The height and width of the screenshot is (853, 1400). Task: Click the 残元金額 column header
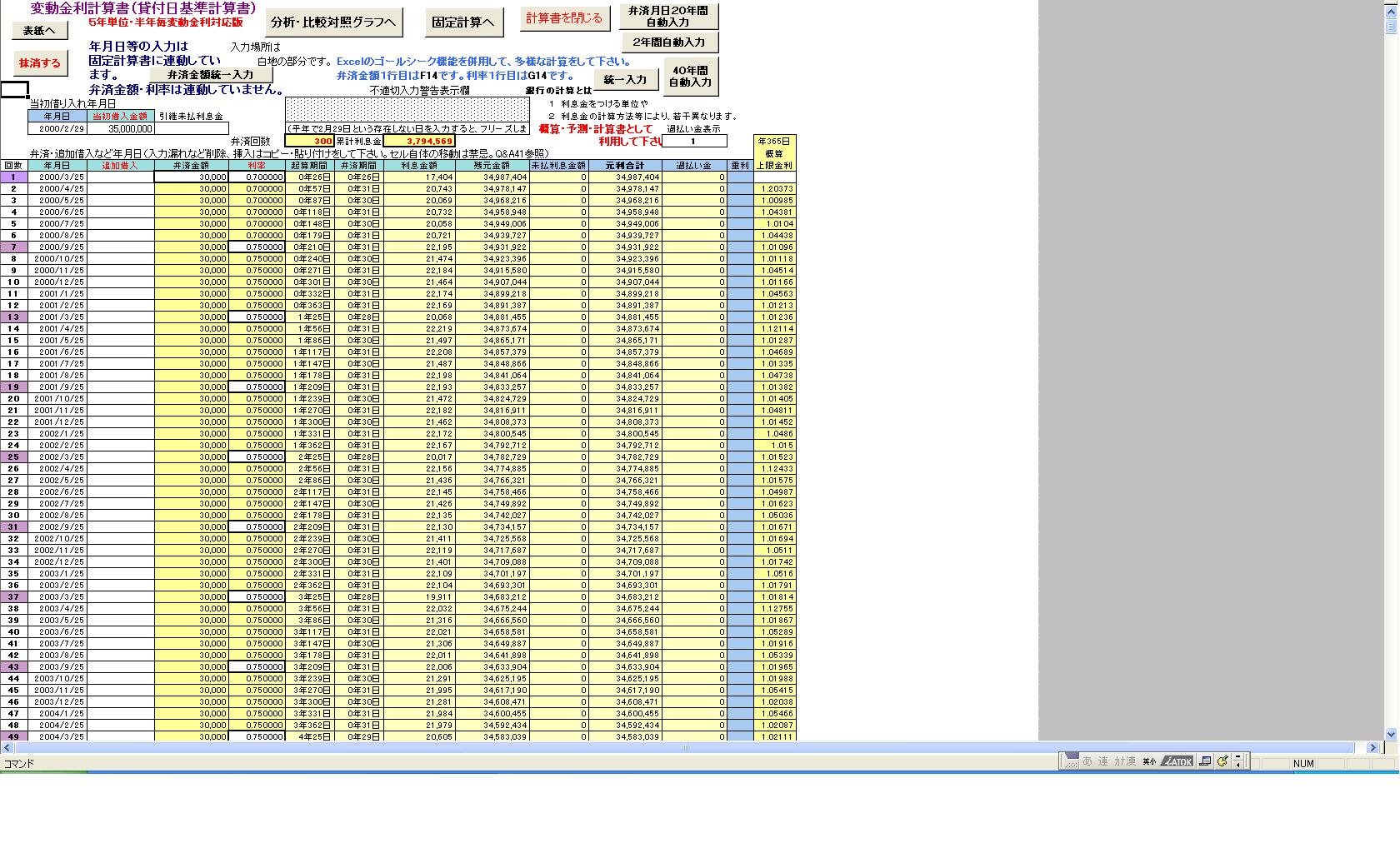pos(492,166)
